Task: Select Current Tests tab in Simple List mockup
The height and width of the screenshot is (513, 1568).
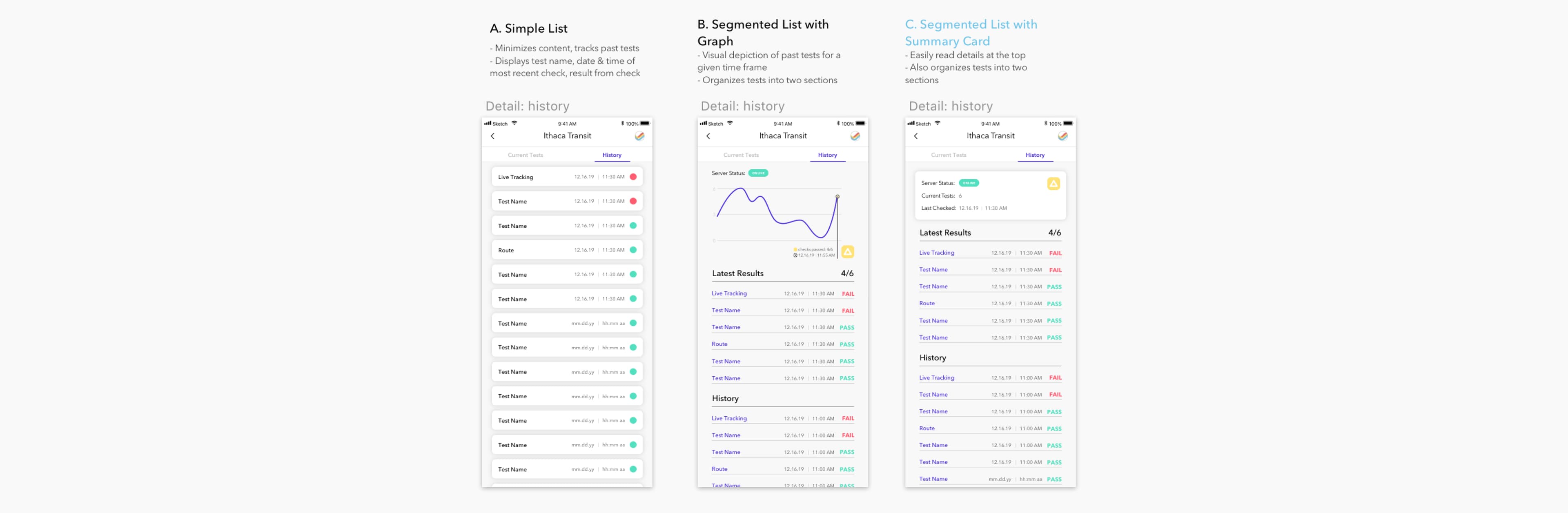Action: click(525, 155)
